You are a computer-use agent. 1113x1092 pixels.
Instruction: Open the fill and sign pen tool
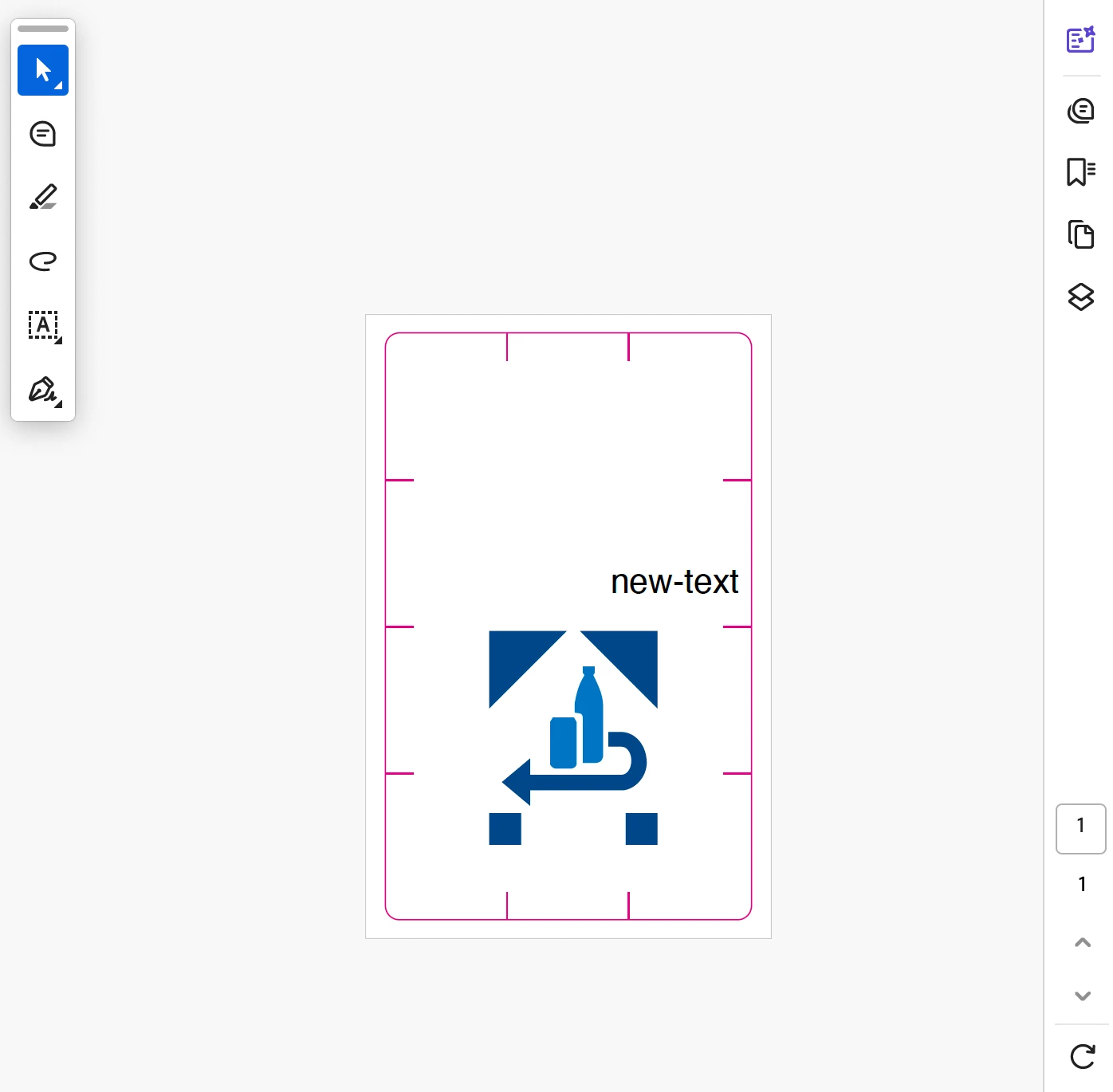pos(43,391)
